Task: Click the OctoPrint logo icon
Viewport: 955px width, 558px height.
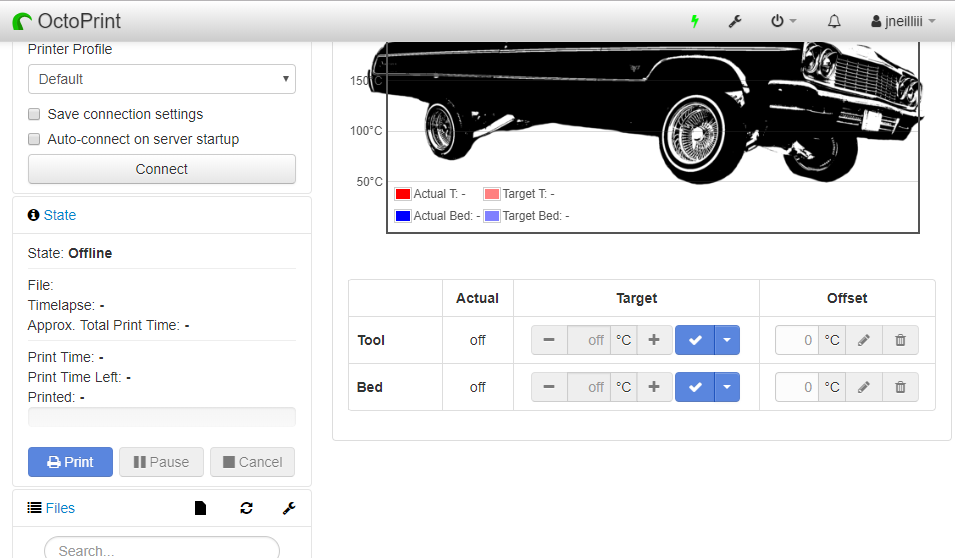Action: [22, 21]
